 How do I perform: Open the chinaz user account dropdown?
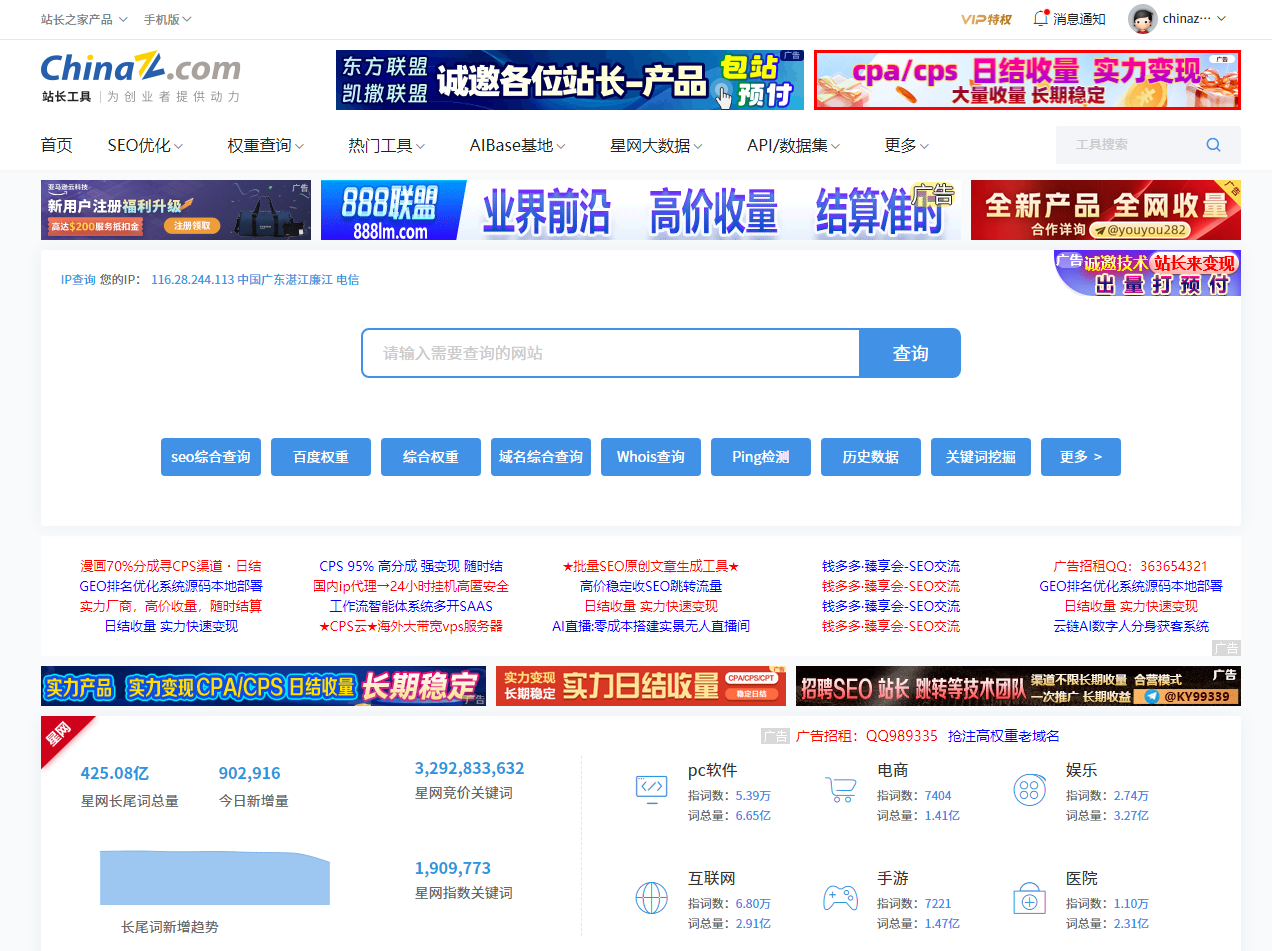1185,19
